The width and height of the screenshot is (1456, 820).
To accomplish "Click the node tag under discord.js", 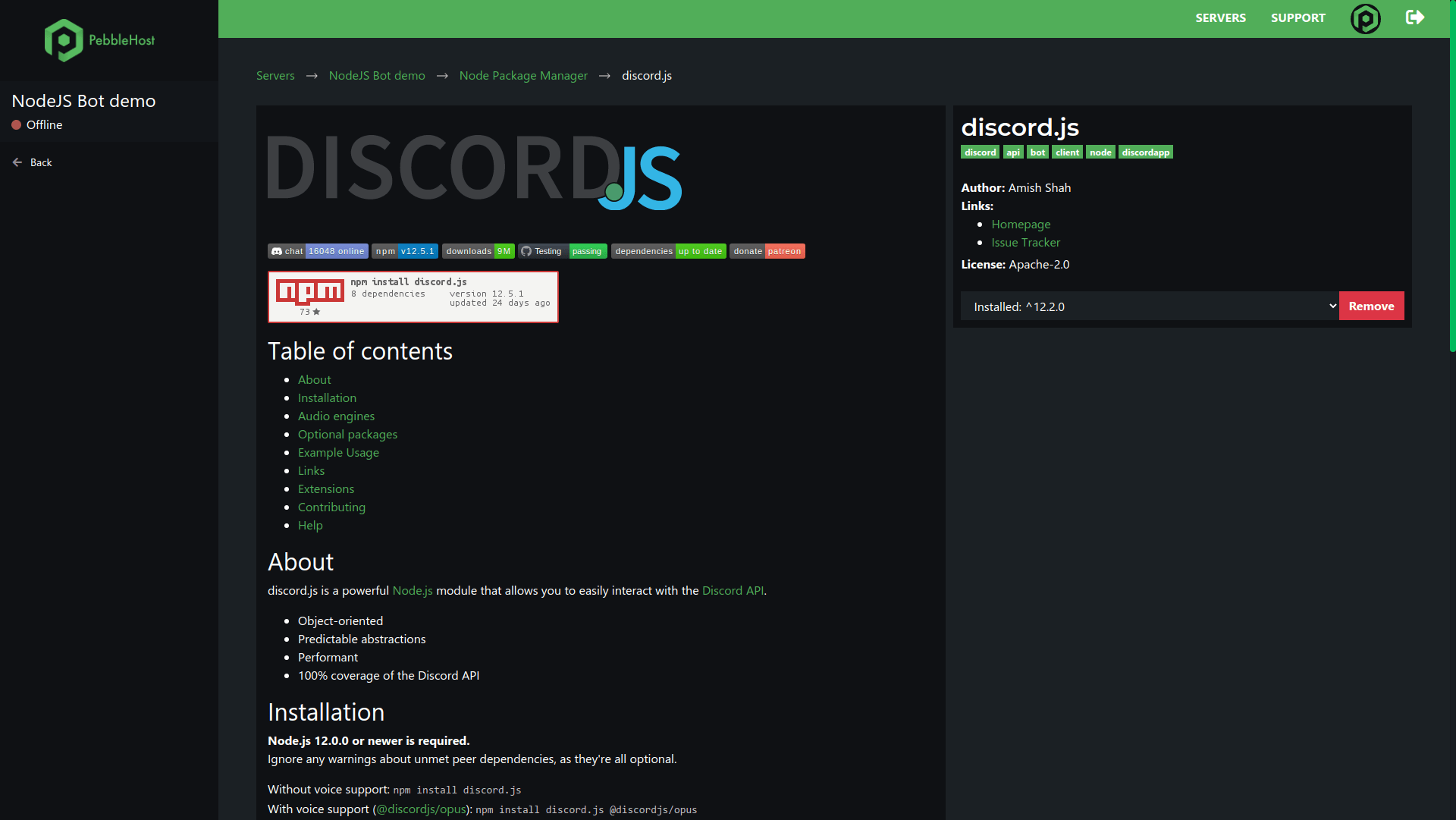I will coord(1100,152).
